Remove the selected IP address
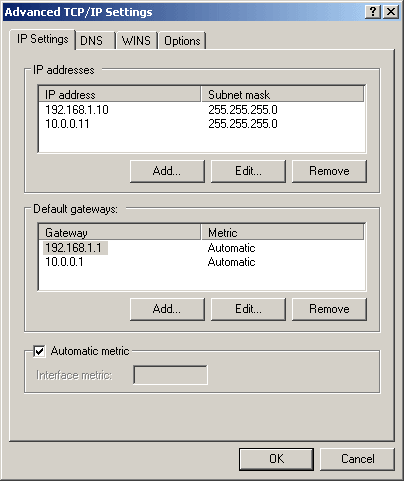Screen dimensions: 404x481 coord(329,171)
